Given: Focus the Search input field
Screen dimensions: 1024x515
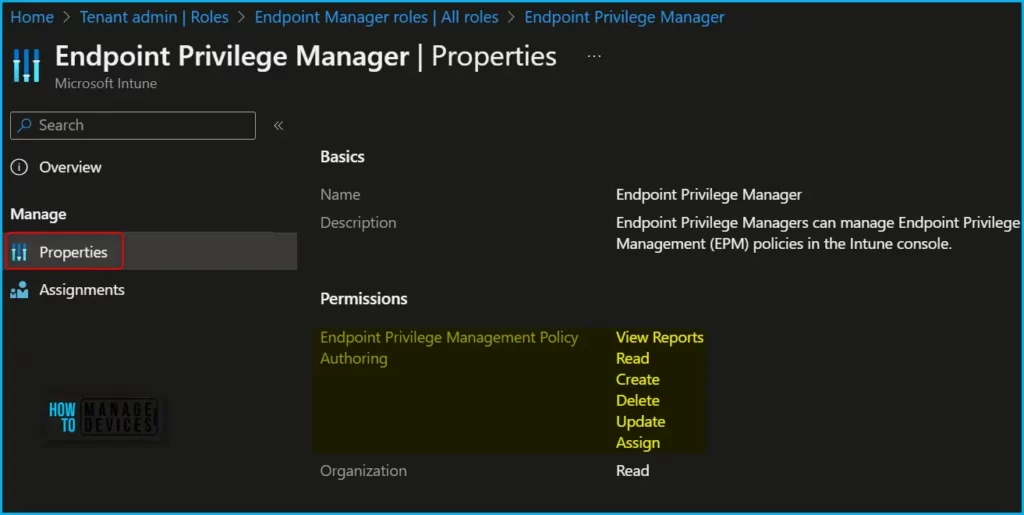Looking at the screenshot, I should [x=133, y=125].
